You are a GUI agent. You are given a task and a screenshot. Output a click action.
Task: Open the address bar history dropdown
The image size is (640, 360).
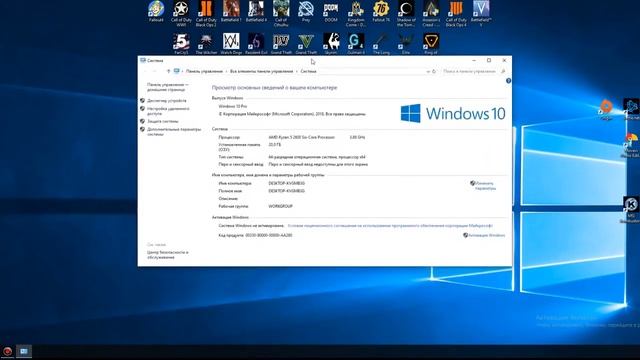tap(428, 71)
